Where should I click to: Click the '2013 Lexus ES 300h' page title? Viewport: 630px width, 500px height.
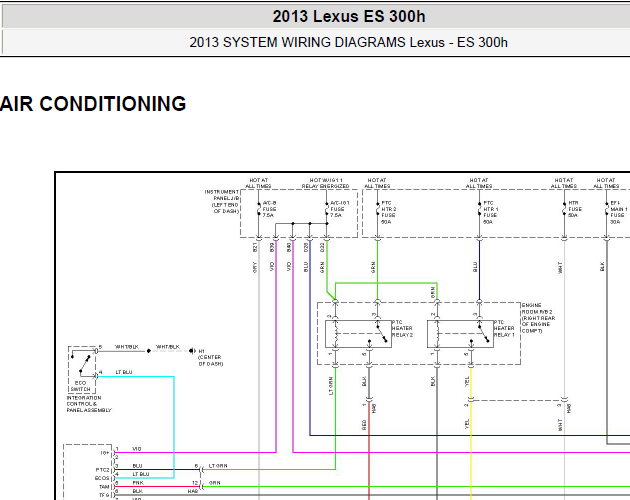349,16
